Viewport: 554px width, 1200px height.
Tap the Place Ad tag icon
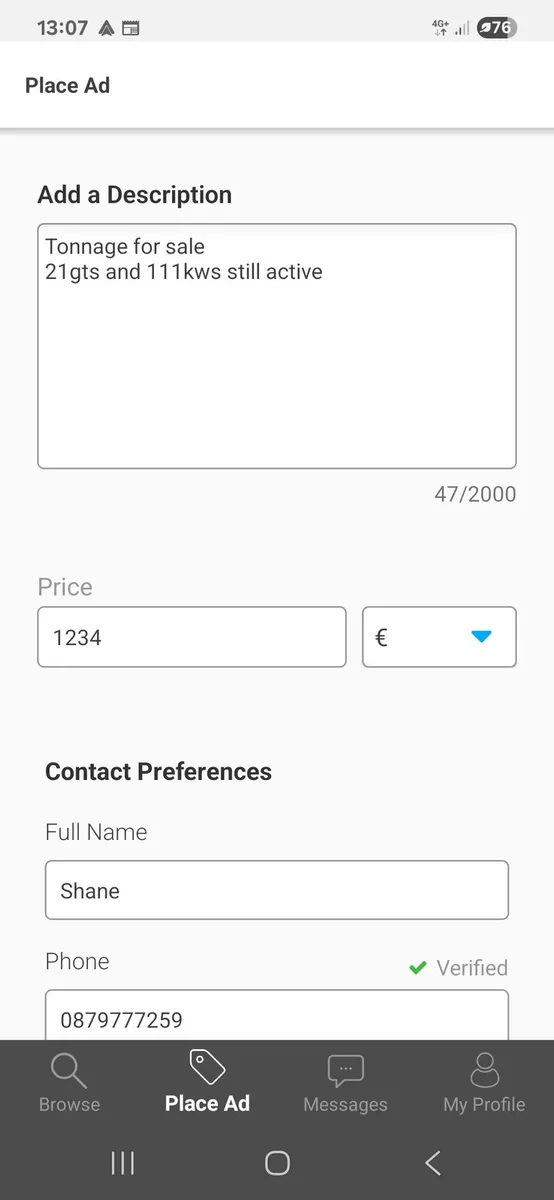click(207, 1067)
